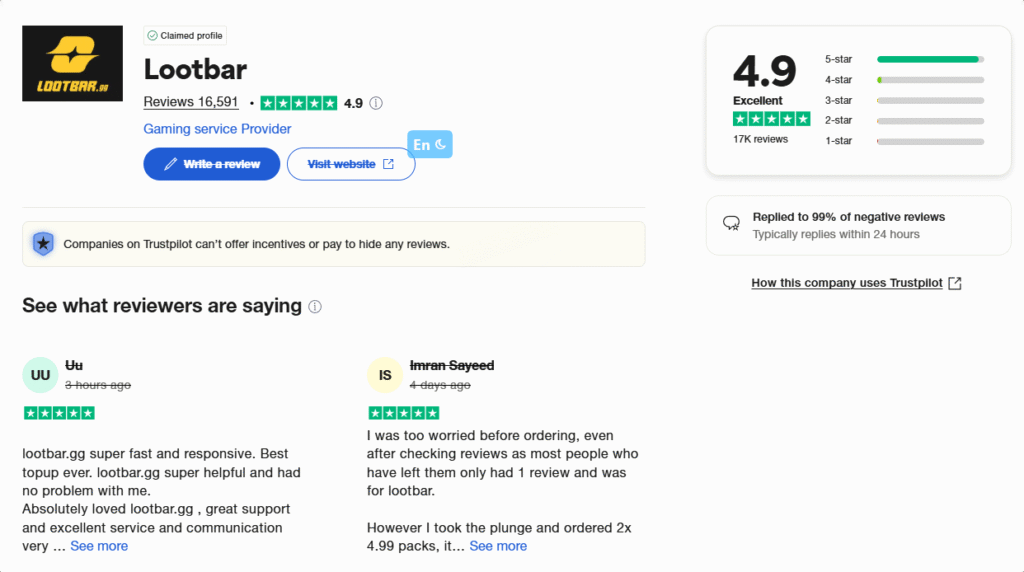
Task: Toggle the En dark mode moon widget
Action: [430, 144]
